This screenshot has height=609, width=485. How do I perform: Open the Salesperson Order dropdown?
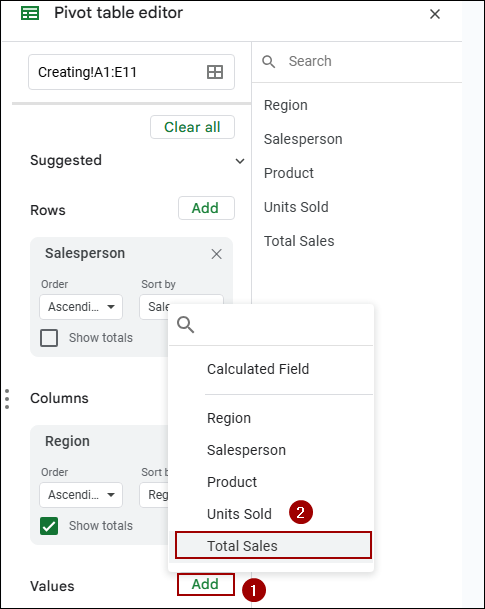coord(81,307)
